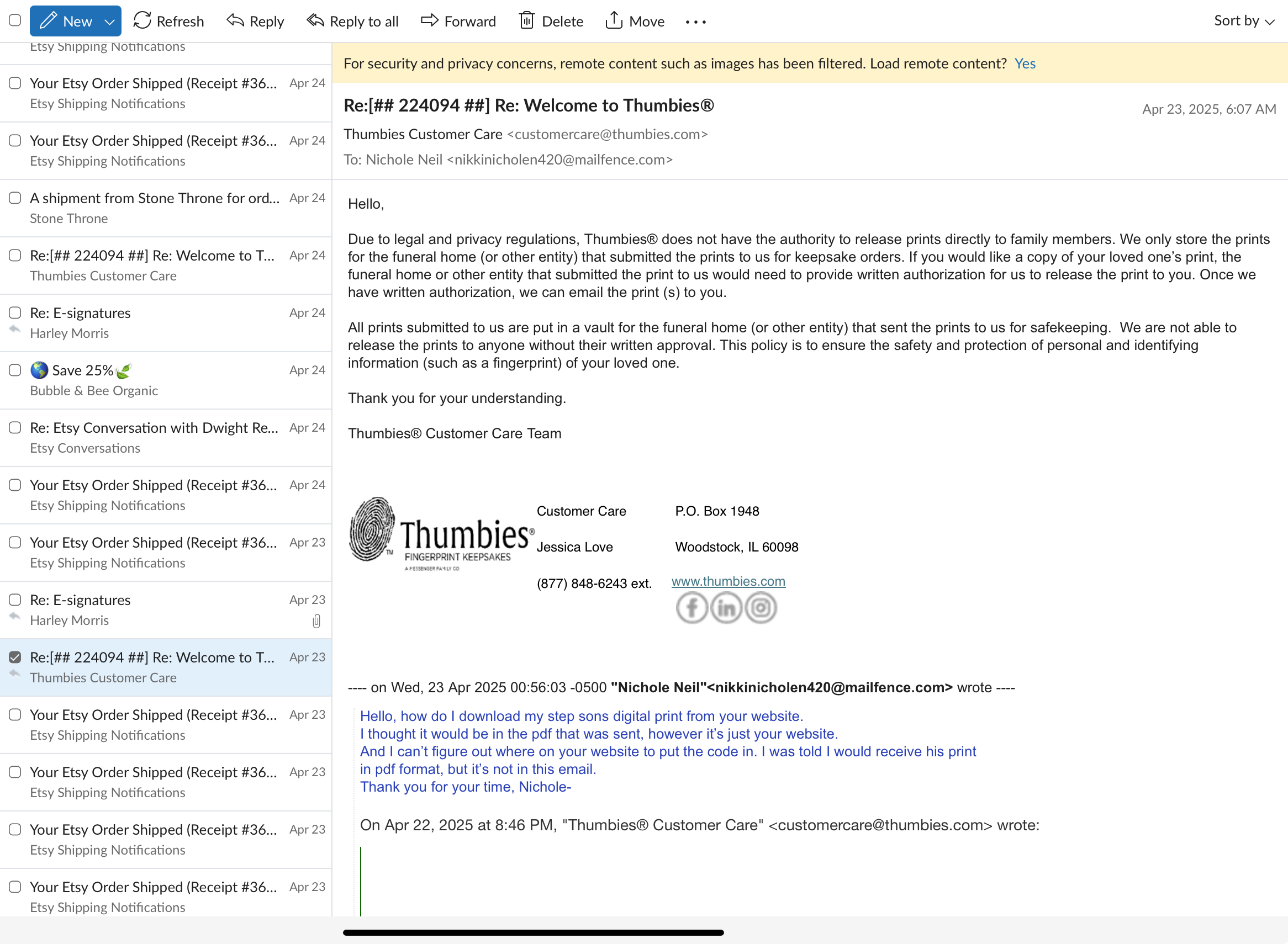Select the Apr 23 Re: E-signatures checkbox

[x=15, y=600]
